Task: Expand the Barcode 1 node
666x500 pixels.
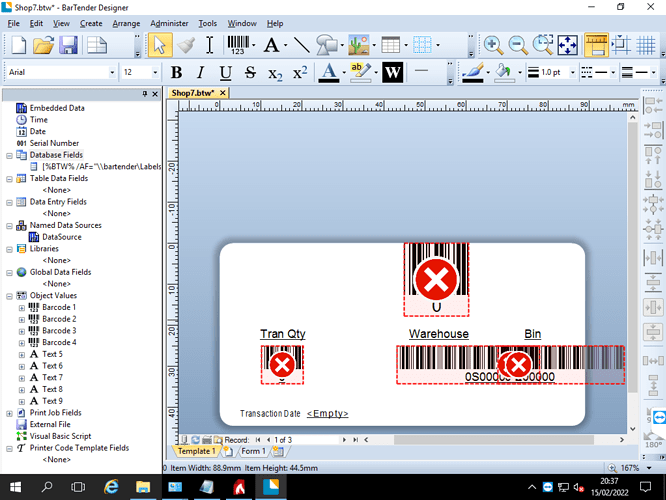Action: 22,308
